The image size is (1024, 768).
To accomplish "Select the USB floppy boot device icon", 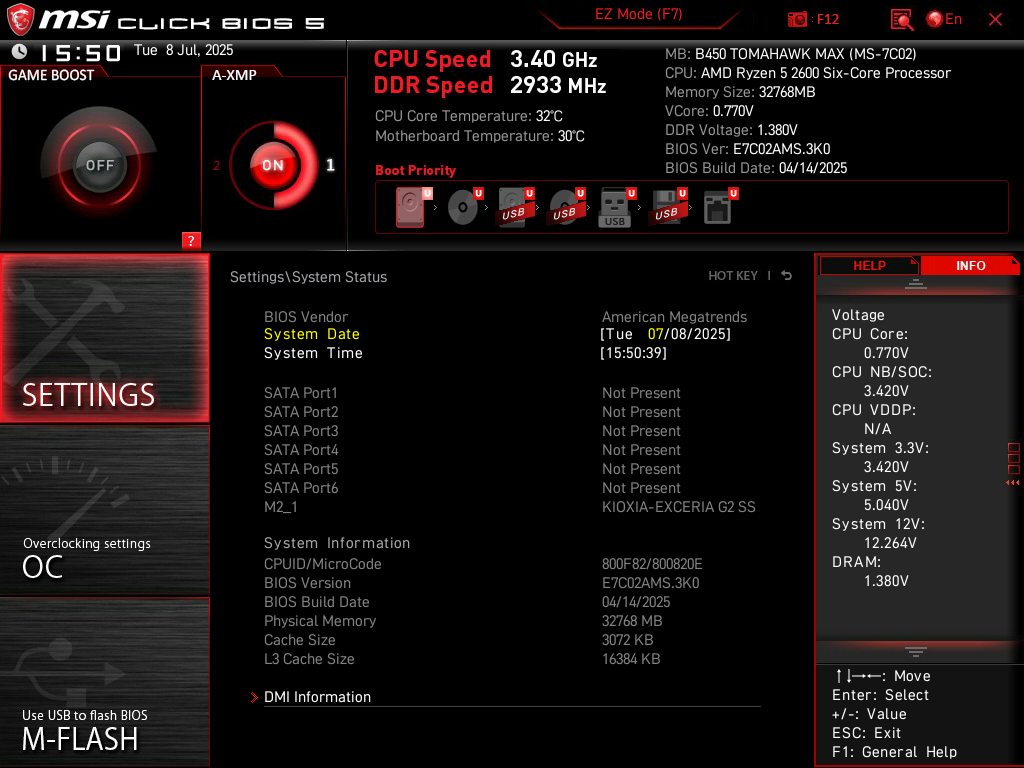I will point(667,207).
